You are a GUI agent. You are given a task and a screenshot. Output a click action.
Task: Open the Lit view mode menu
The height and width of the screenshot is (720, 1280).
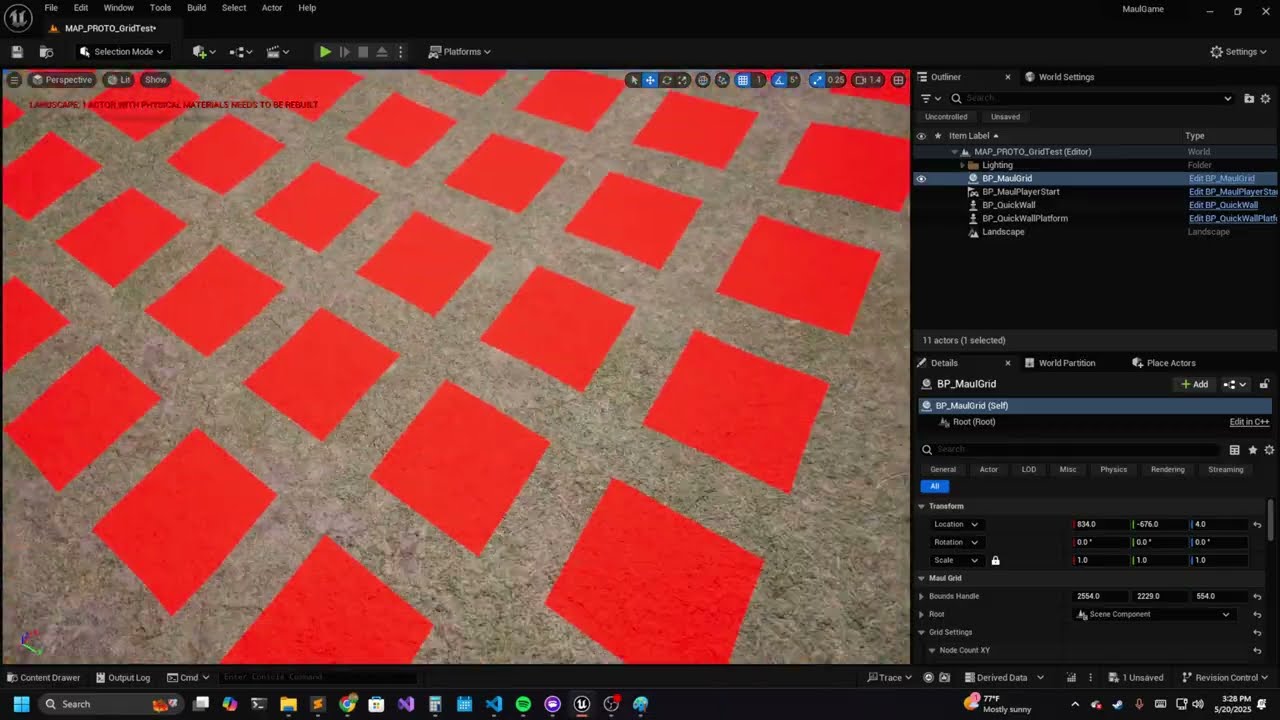coord(119,79)
